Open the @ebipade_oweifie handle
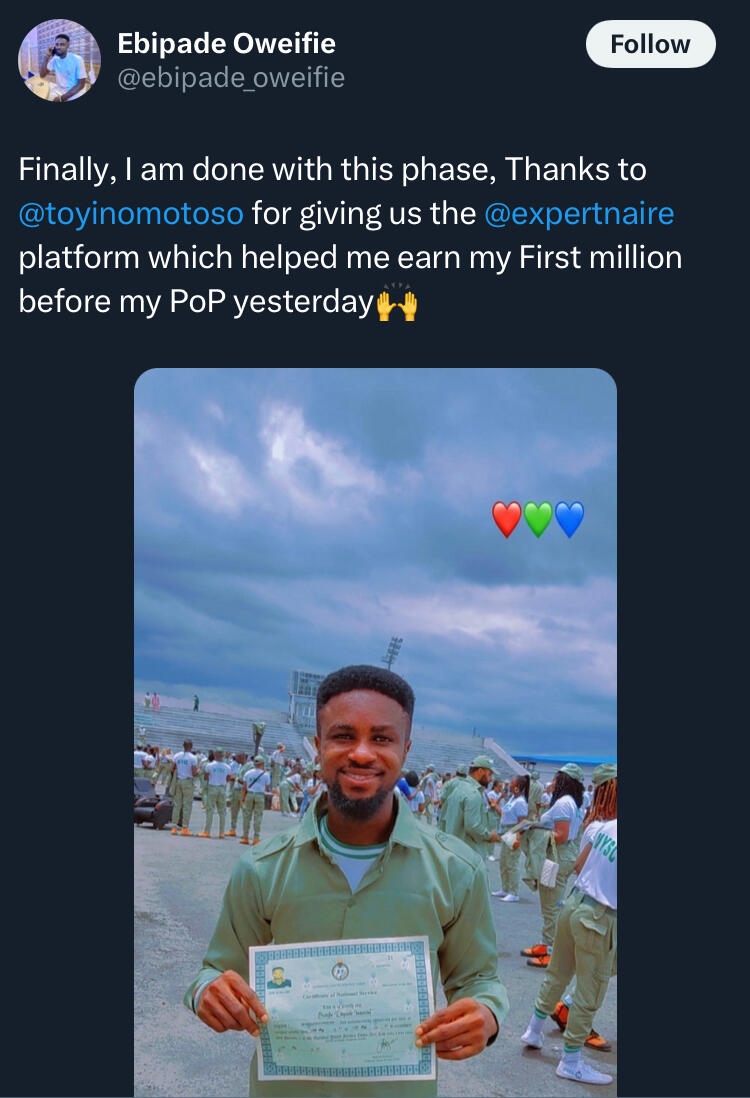Image resolution: width=750 pixels, height=1098 pixels. pos(231,77)
